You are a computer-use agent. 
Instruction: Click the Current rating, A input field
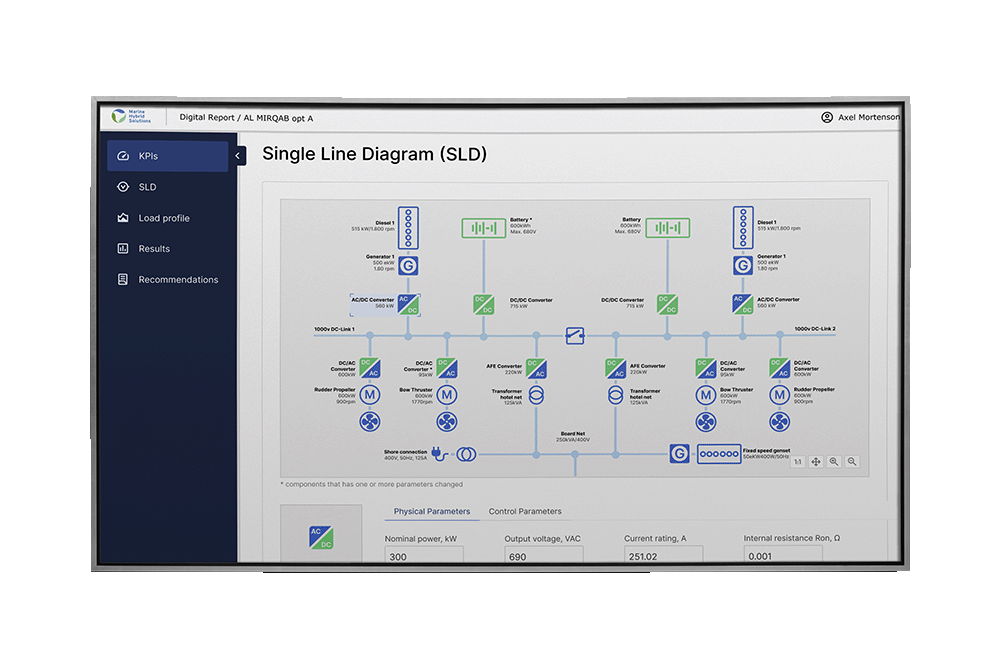(x=663, y=555)
